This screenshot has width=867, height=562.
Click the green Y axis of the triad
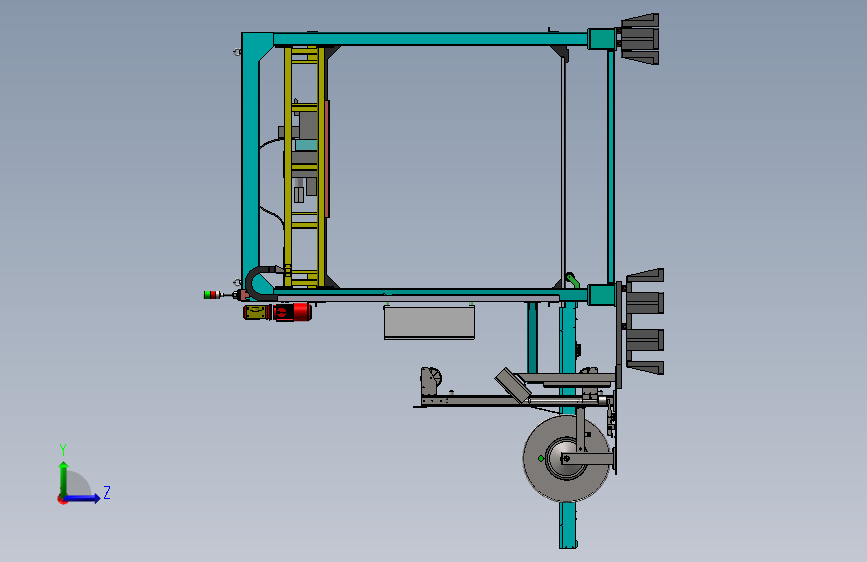click(x=64, y=479)
